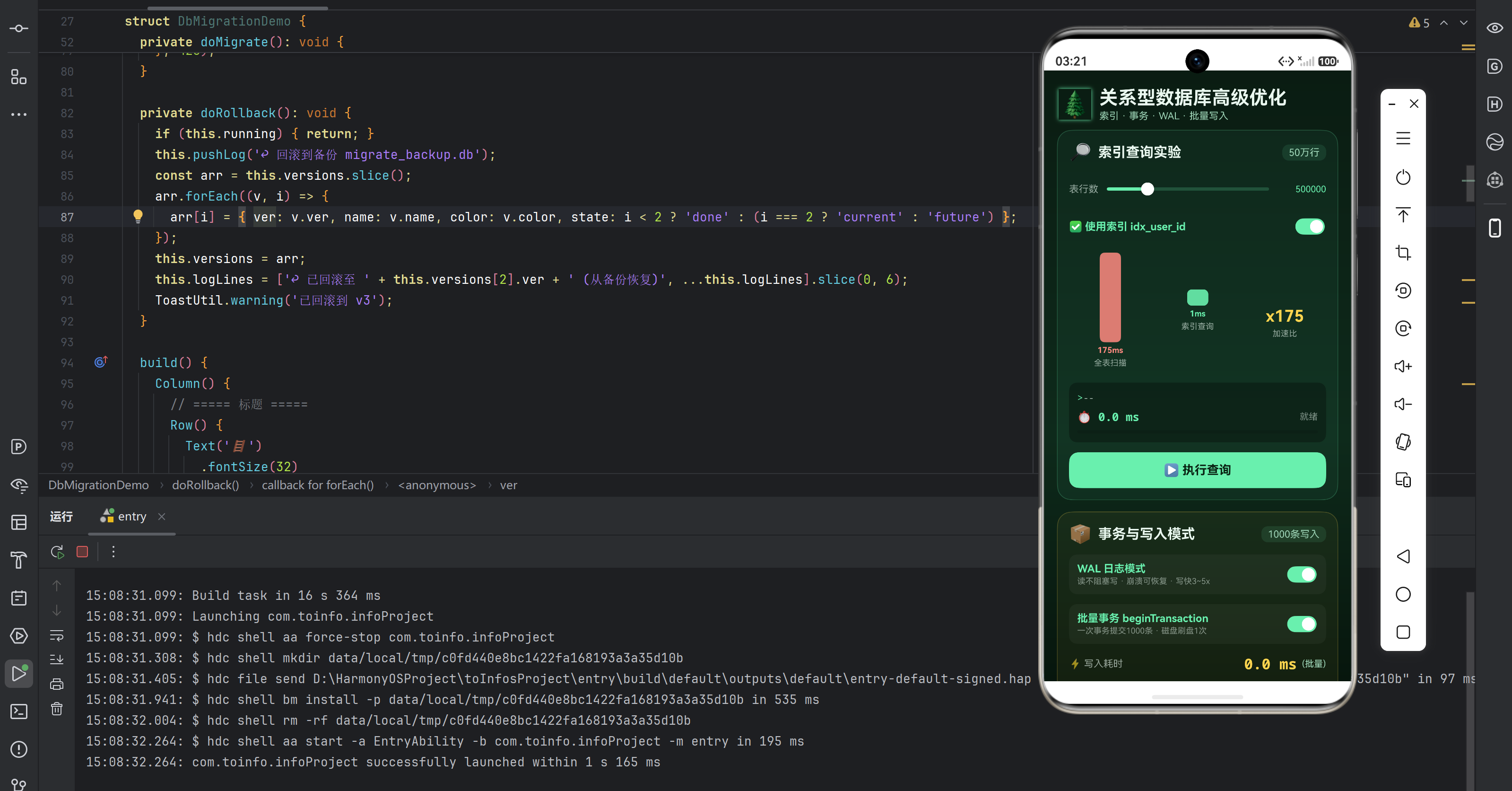Select 'callback for forEach()' breadcrumb

click(x=318, y=485)
